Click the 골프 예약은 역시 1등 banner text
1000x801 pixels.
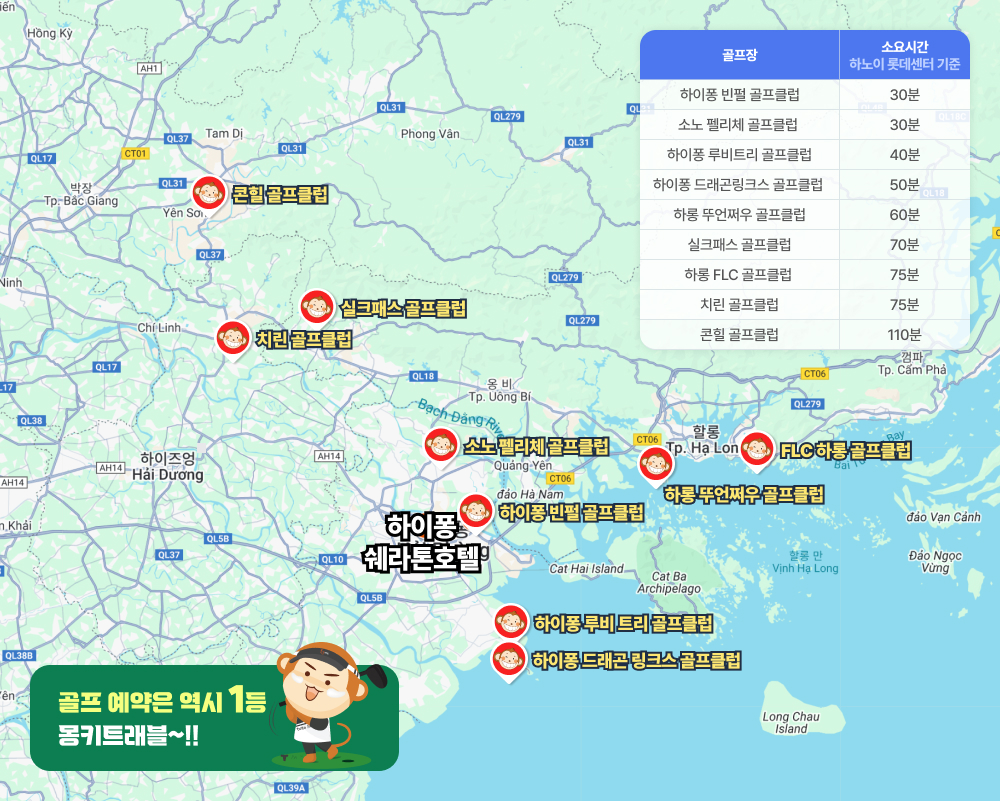(162, 700)
